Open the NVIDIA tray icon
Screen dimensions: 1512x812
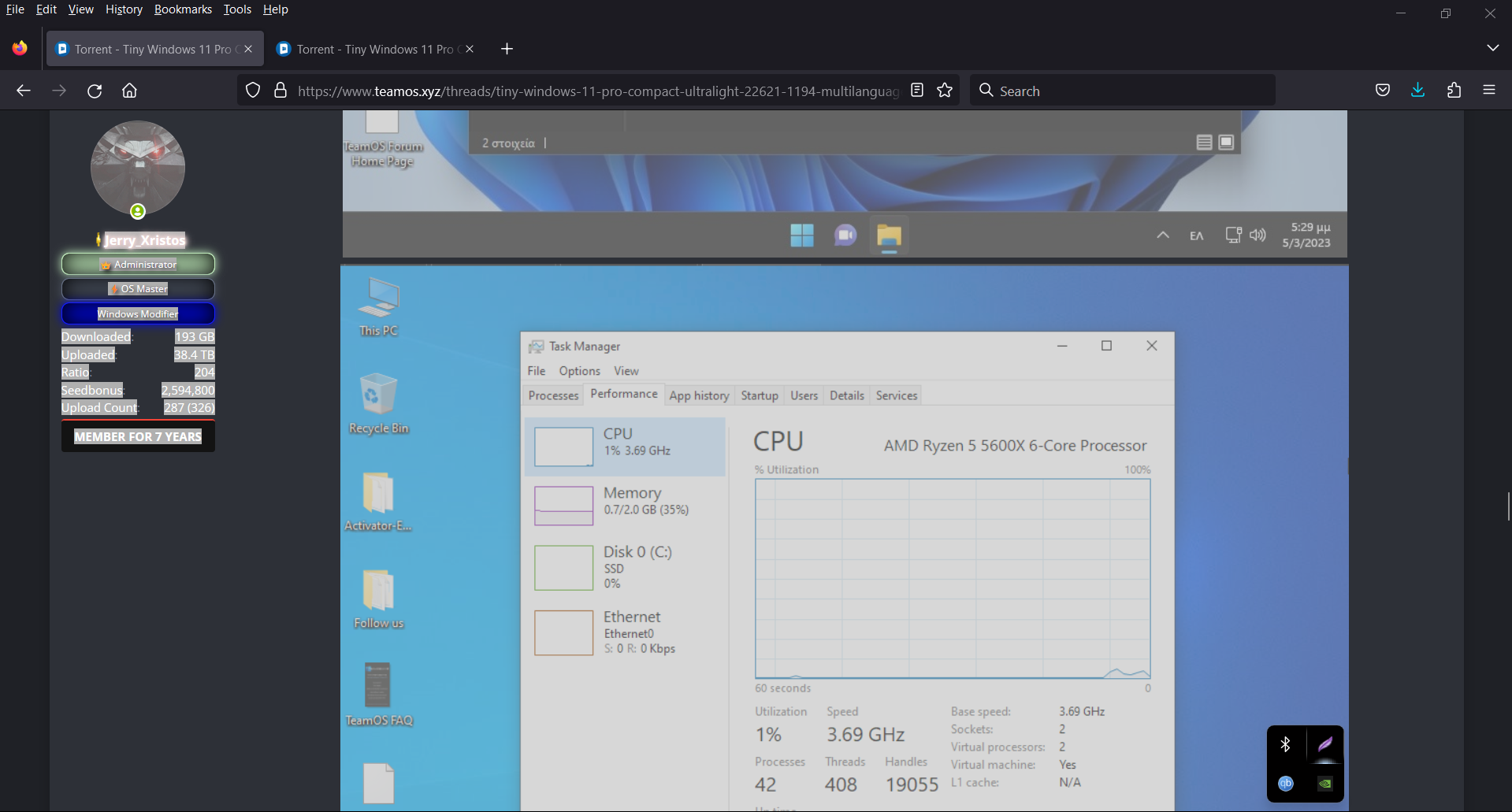(1325, 783)
